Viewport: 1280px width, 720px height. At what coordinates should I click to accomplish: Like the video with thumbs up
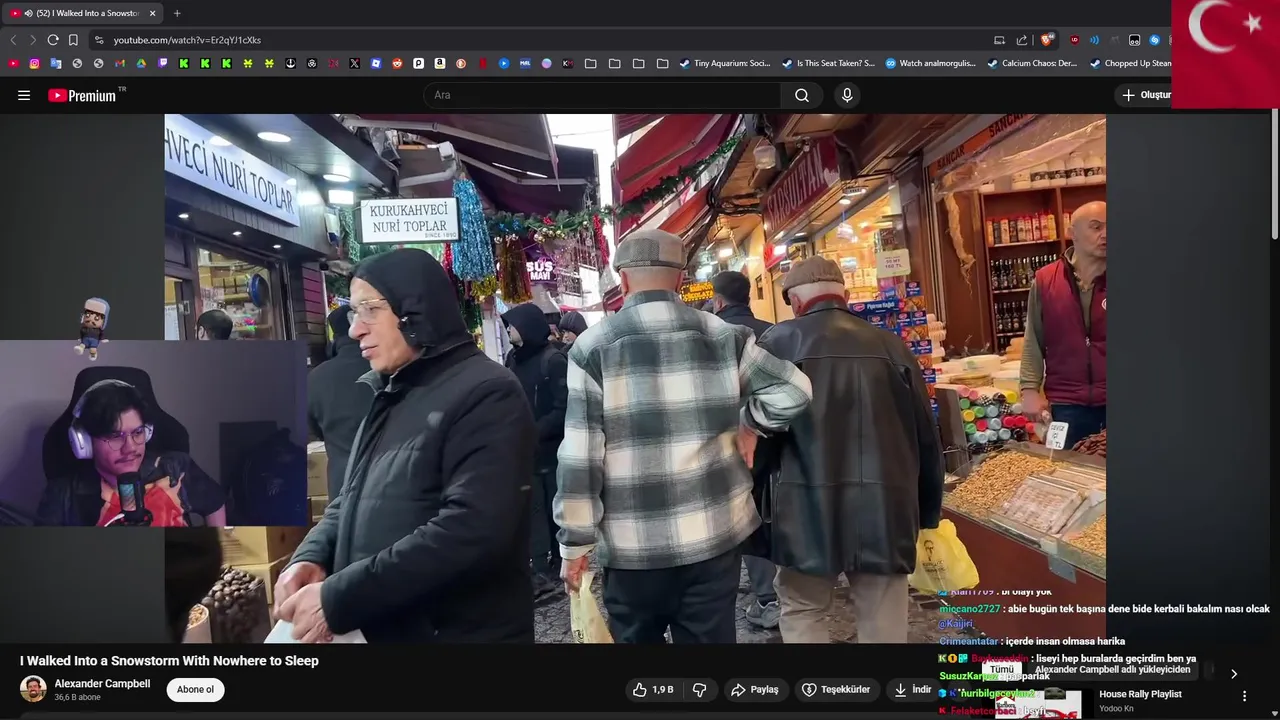tap(653, 690)
